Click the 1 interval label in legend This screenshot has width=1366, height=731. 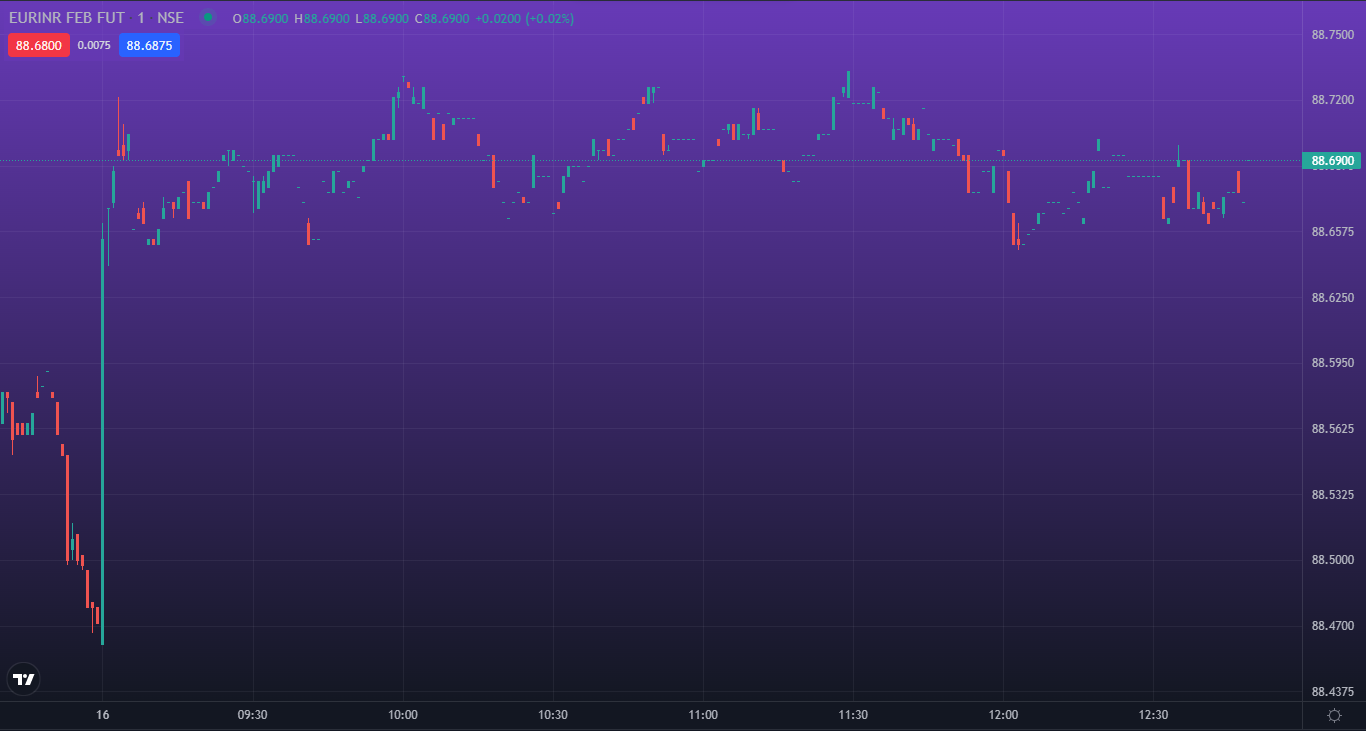(141, 18)
